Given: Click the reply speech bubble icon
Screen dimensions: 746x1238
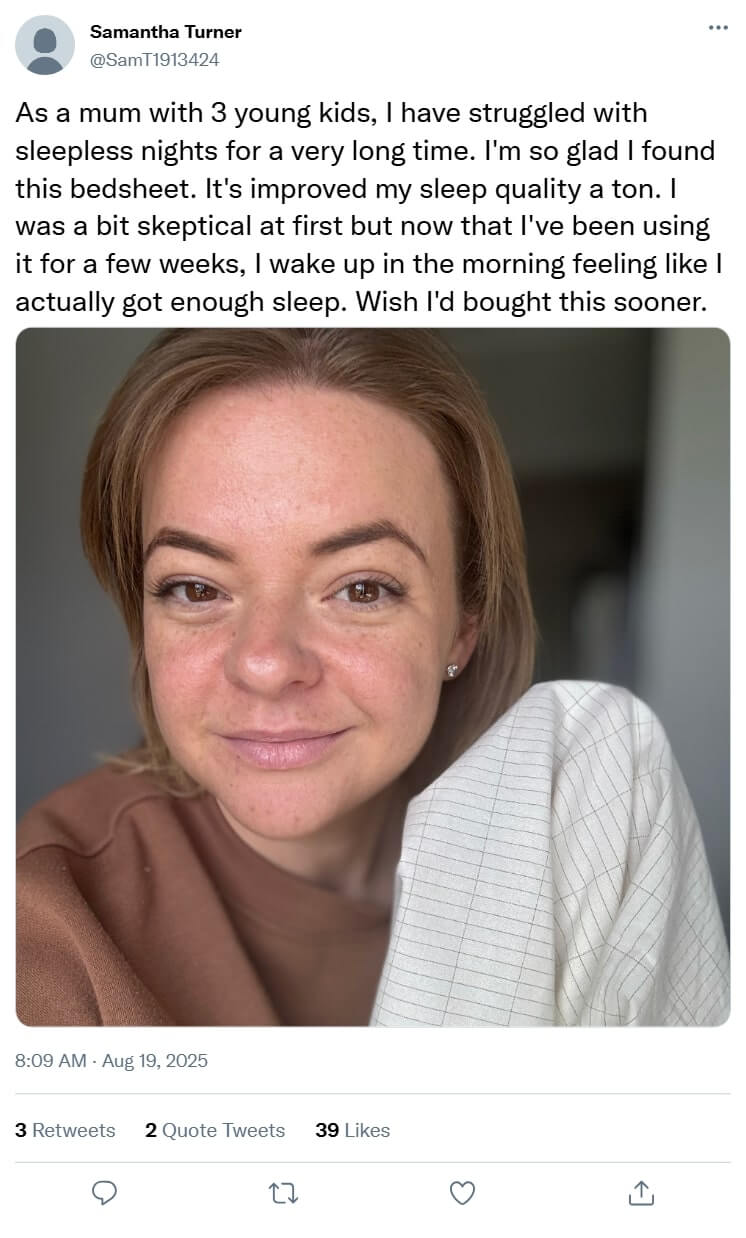Looking at the screenshot, I should (x=104, y=1192).
